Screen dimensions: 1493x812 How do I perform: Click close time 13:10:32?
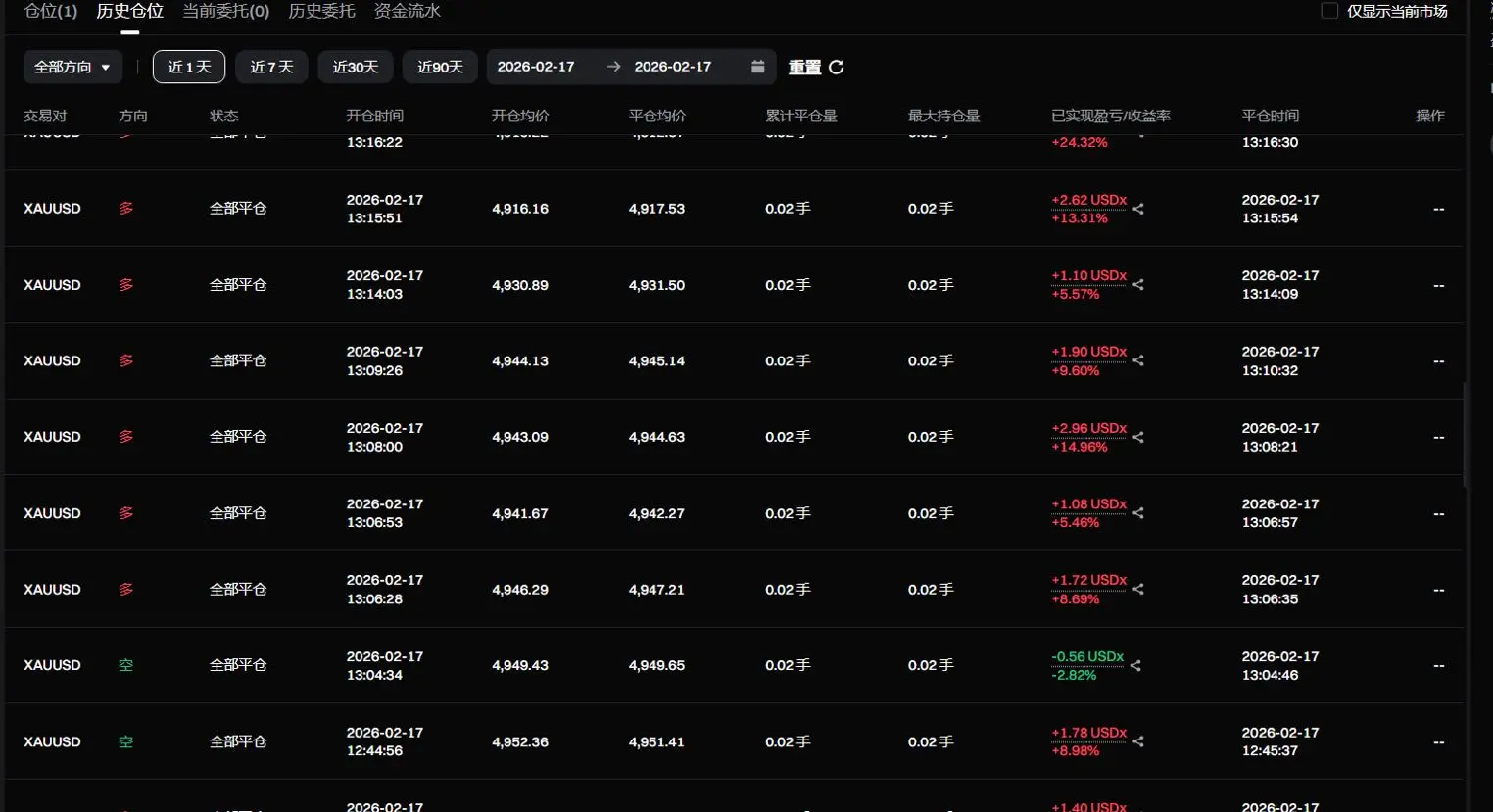point(1270,370)
